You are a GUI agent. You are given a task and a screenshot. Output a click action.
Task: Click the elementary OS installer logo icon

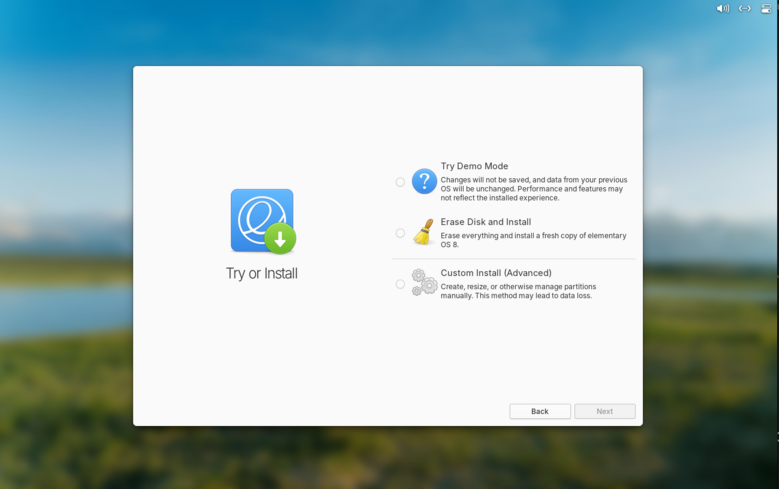click(x=263, y=221)
